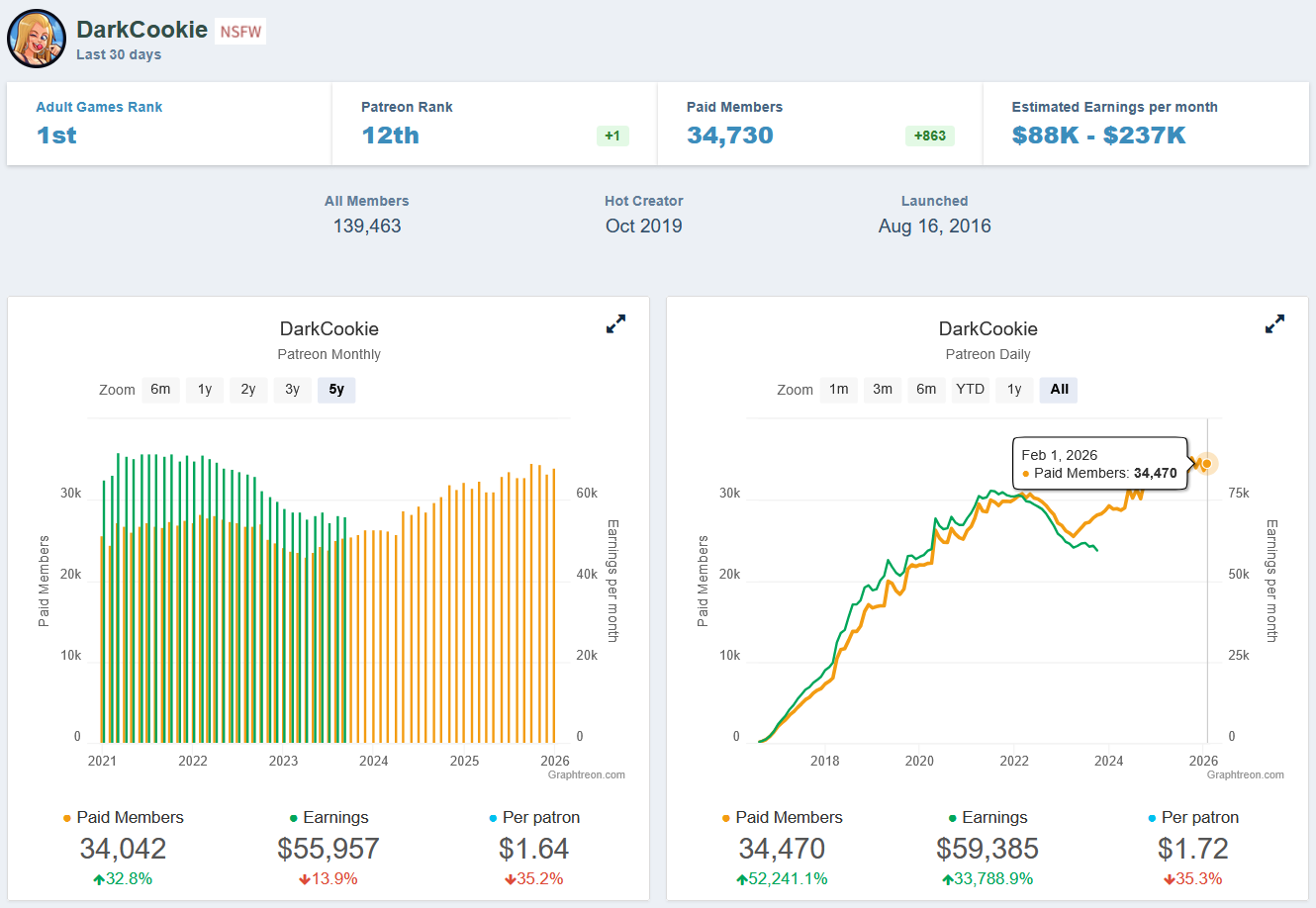Image resolution: width=1316 pixels, height=908 pixels.
Task: Click the $88K - $237K earnings estimate
Action: coord(1098,136)
